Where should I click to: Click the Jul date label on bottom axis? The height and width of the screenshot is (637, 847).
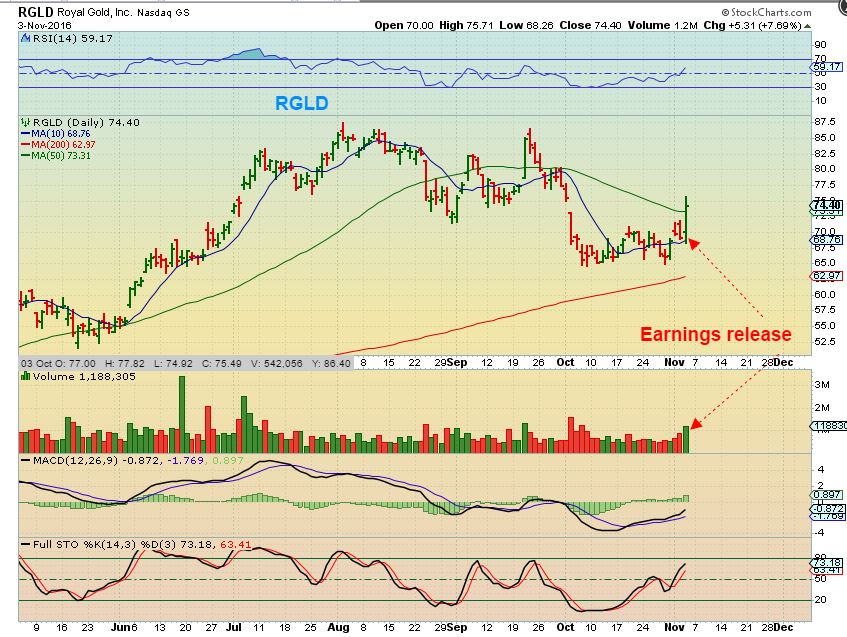233,627
